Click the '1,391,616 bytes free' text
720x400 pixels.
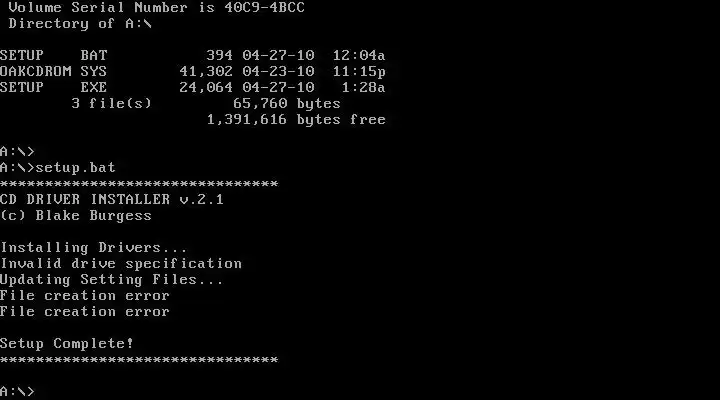(296, 120)
